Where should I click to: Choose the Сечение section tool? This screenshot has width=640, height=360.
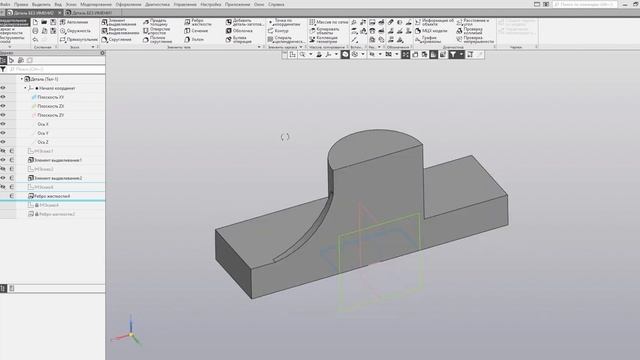(x=196, y=31)
